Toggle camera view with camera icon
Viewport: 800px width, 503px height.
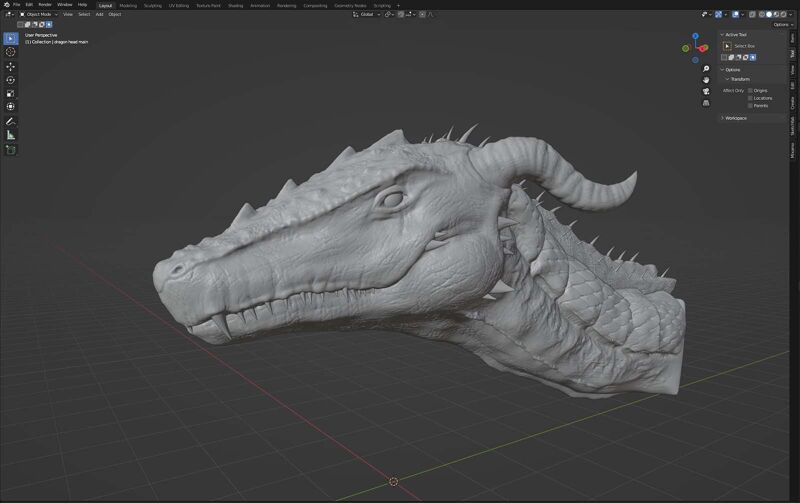[x=706, y=91]
